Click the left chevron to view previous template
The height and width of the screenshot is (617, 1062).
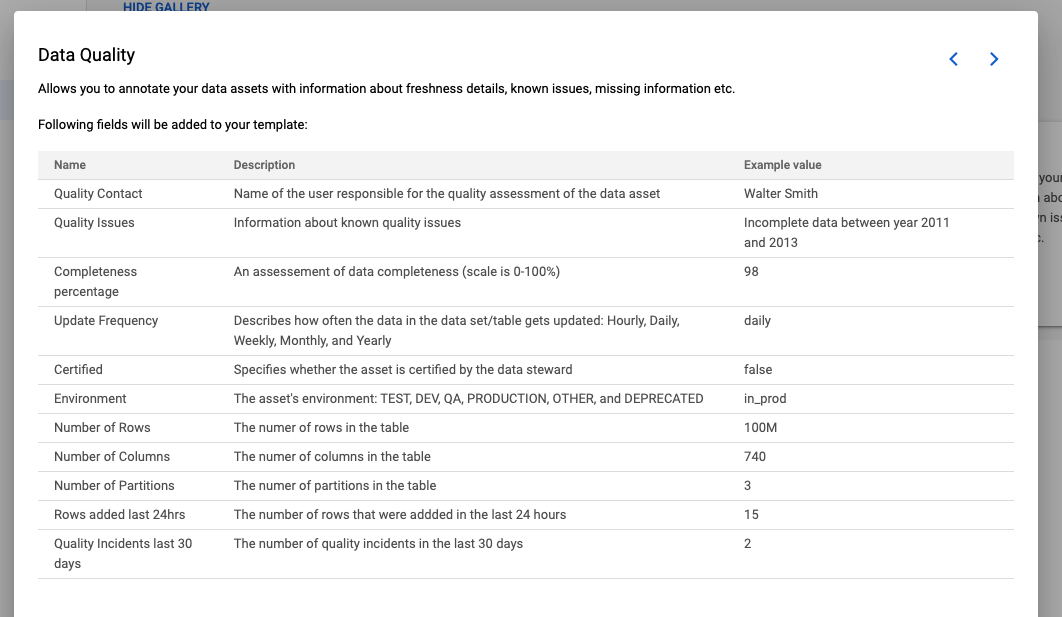pos(953,59)
